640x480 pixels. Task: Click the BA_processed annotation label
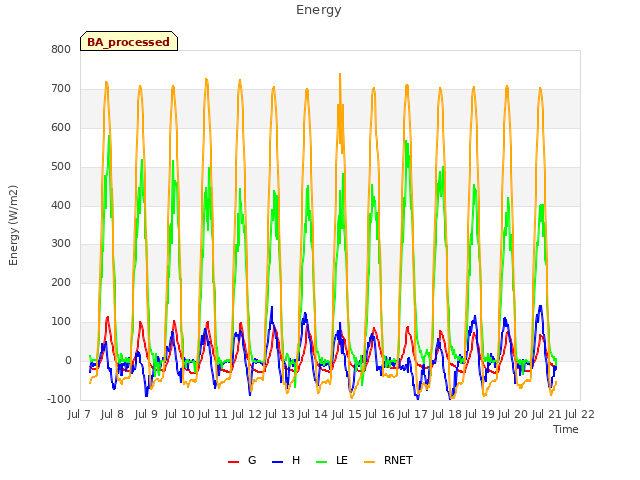(129, 41)
